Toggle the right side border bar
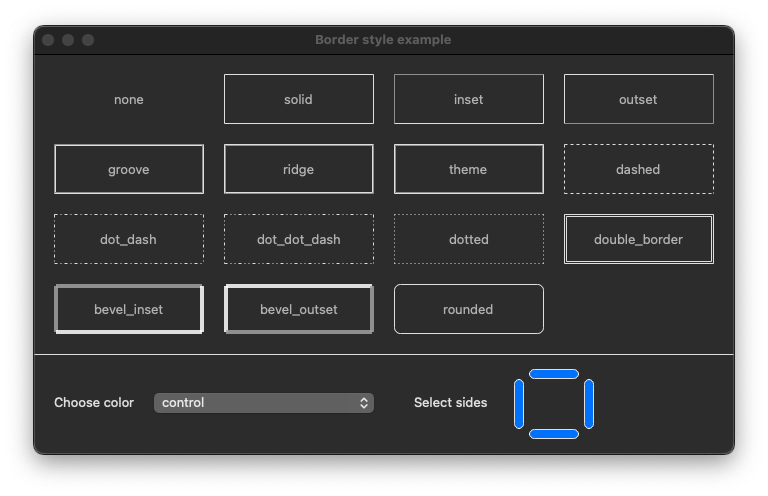 (x=589, y=404)
